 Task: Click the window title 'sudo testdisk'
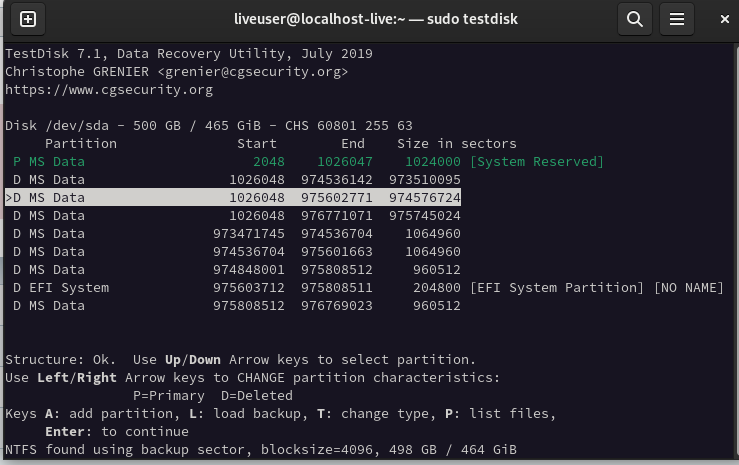pyautogui.click(x=472, y=19)
